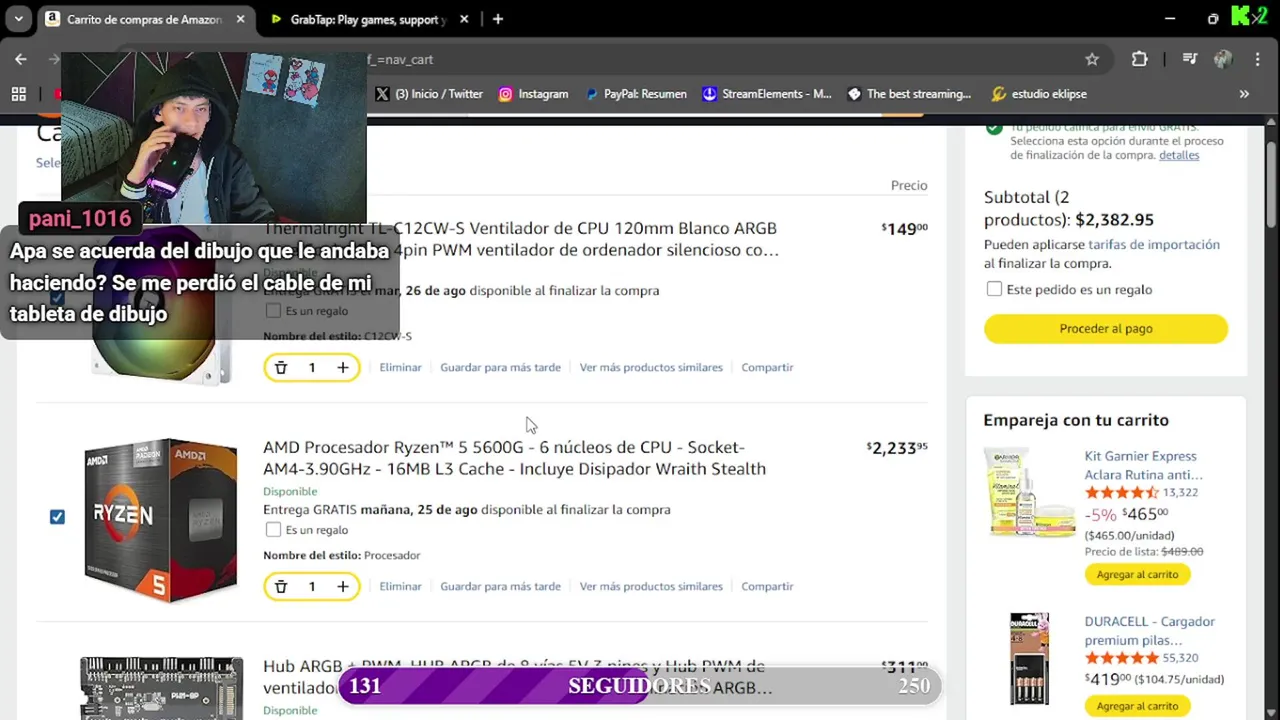Screen dimensions: 1280x720
Task: Click Compartir for the Thermalright fan
Action: 767,368
